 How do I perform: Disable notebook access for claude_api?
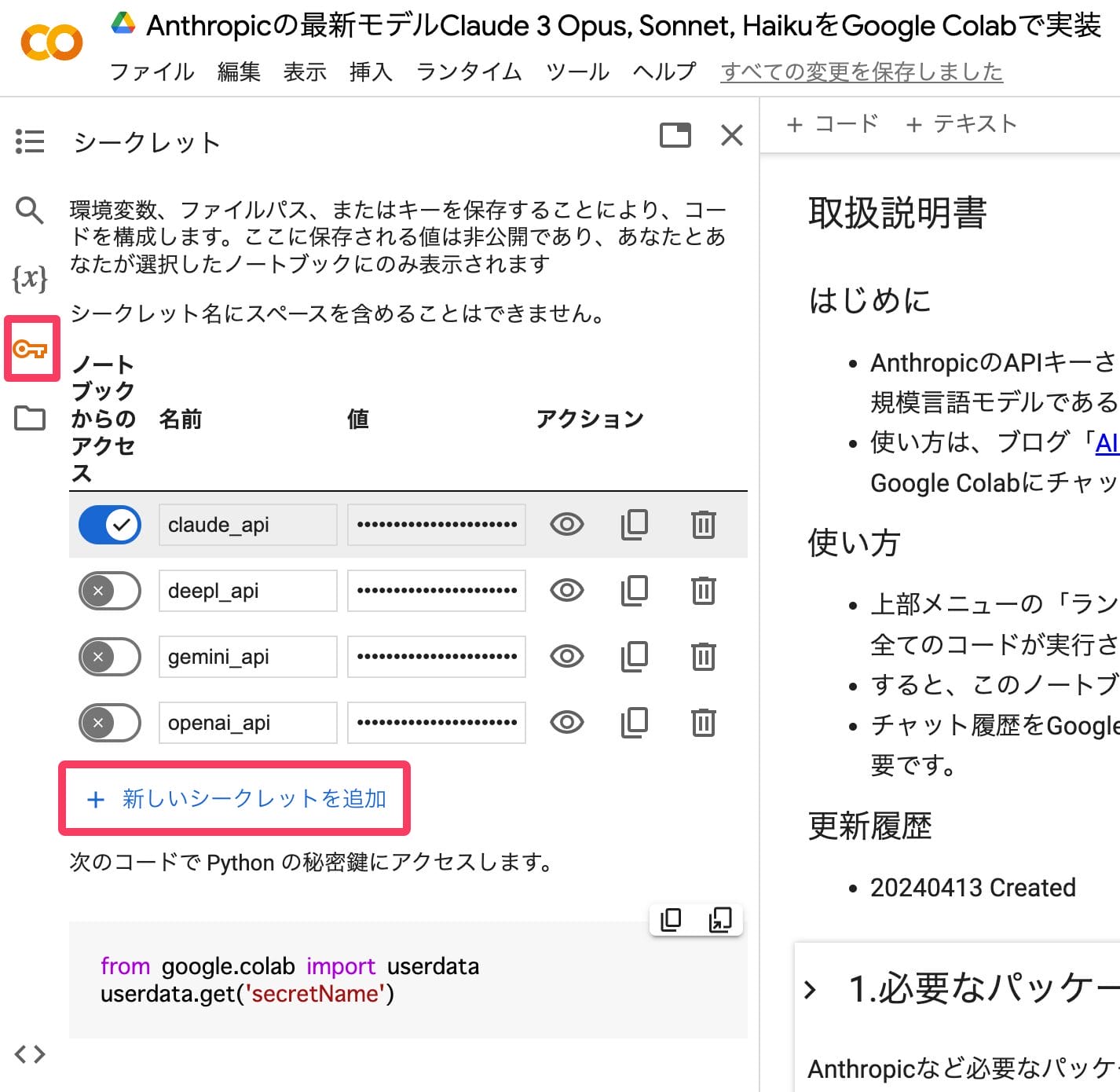pos(110,525)
